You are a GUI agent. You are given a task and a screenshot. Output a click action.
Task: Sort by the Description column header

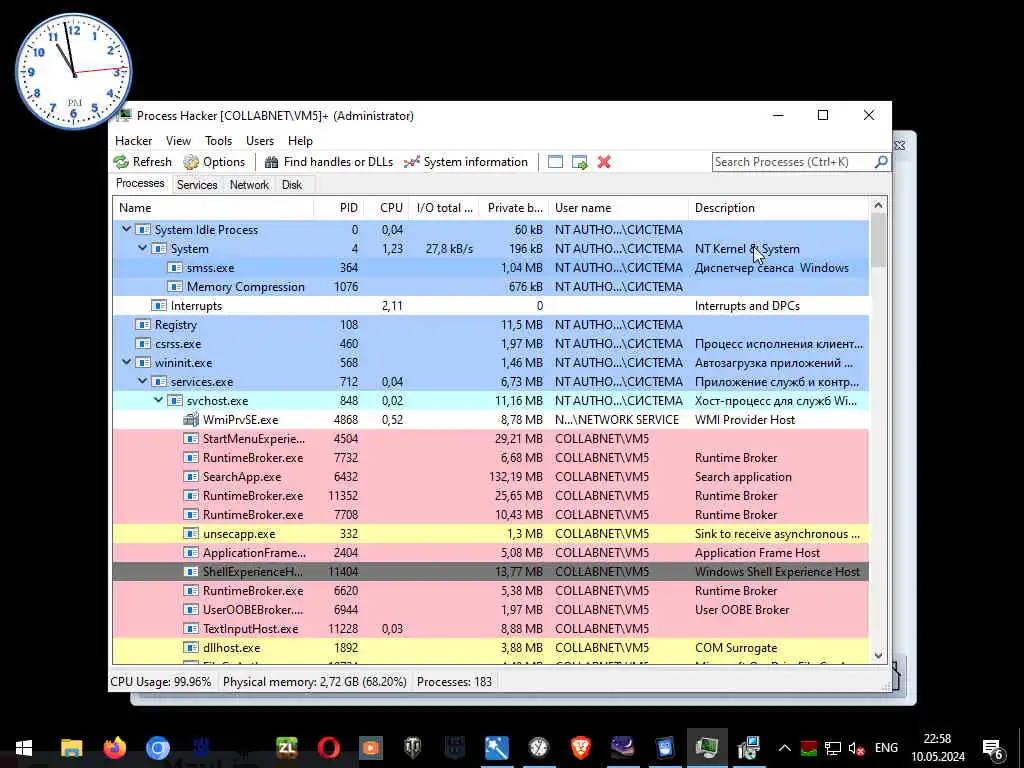(779, 208)
